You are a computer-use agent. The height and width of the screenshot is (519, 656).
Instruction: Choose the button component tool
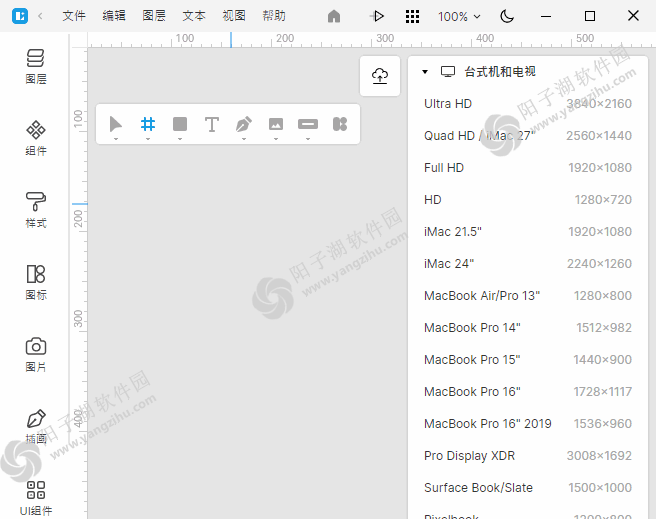click(308, 124)
